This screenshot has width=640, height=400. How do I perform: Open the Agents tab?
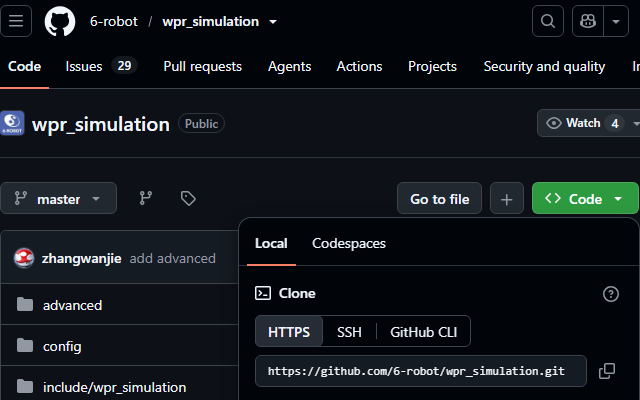(289, 66)
